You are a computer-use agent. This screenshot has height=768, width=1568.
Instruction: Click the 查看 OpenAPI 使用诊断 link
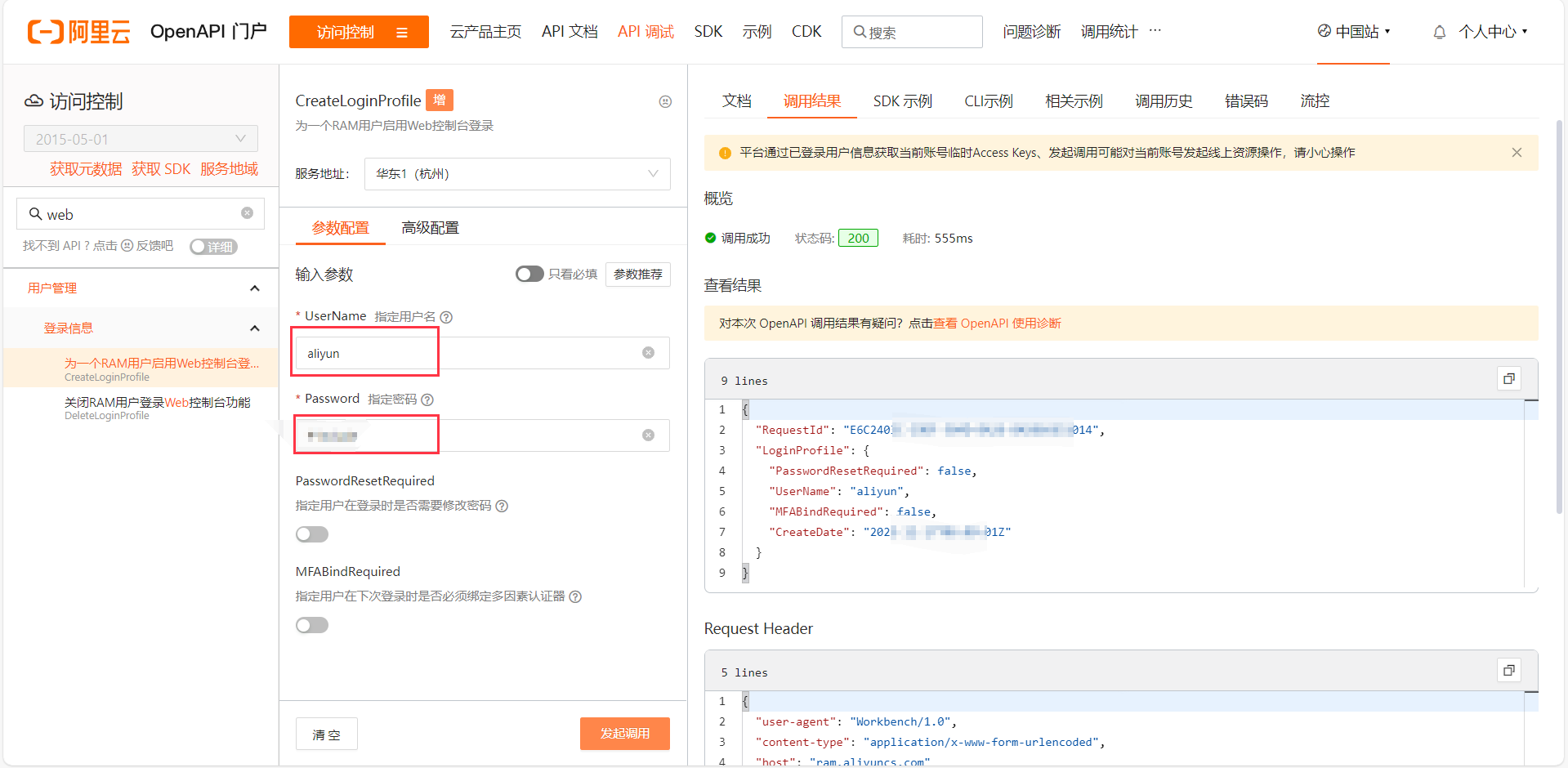[x=997, y=324]
